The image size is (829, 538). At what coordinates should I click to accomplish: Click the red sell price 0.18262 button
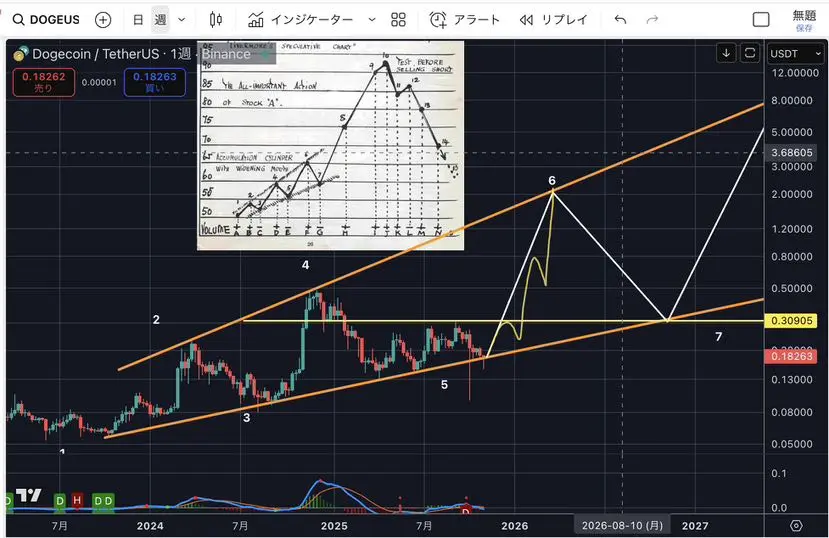44,82
